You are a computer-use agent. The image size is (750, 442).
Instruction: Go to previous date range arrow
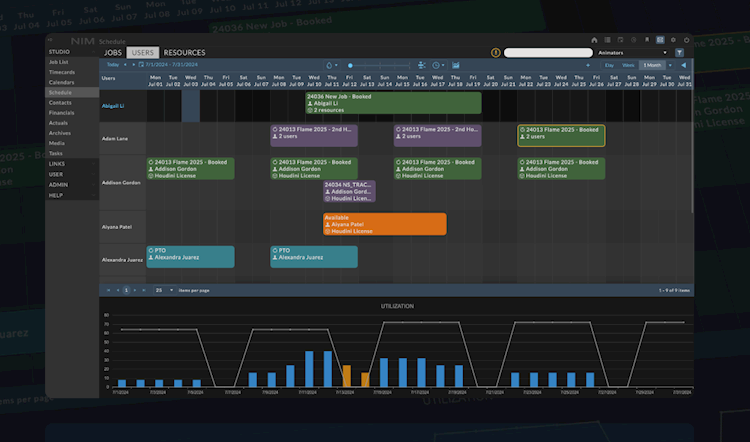(x=125, y=65)
